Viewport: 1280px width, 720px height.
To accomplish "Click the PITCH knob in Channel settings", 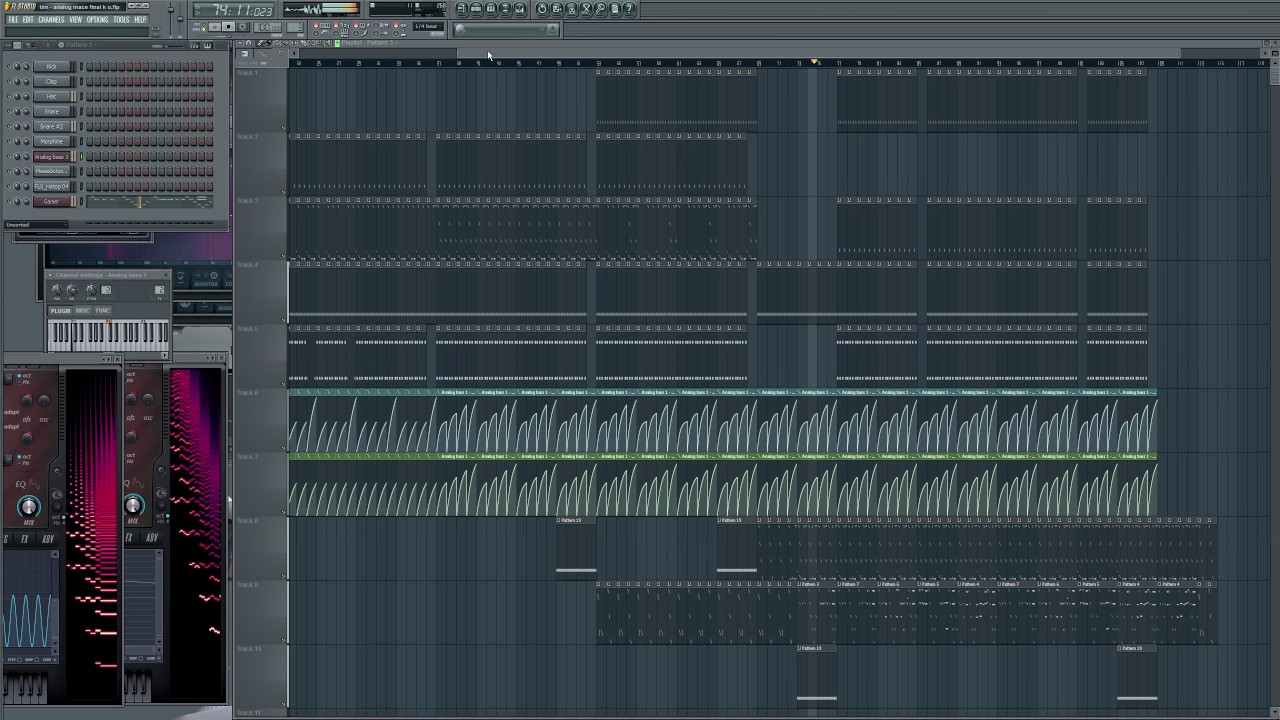I will [92, 290].
